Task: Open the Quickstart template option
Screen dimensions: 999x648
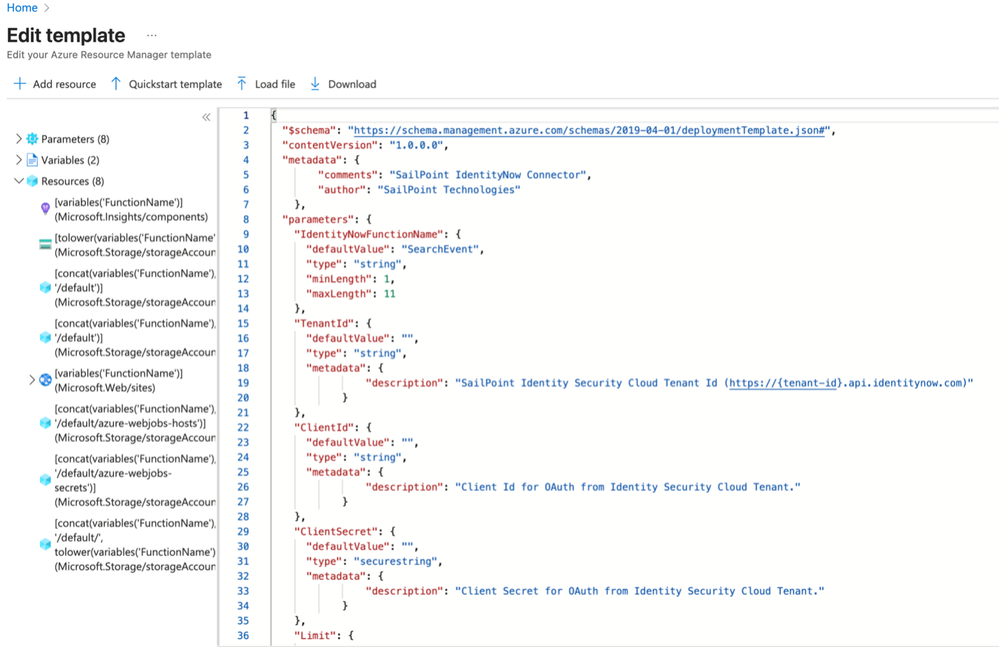Action: click(x=175, y=84)
